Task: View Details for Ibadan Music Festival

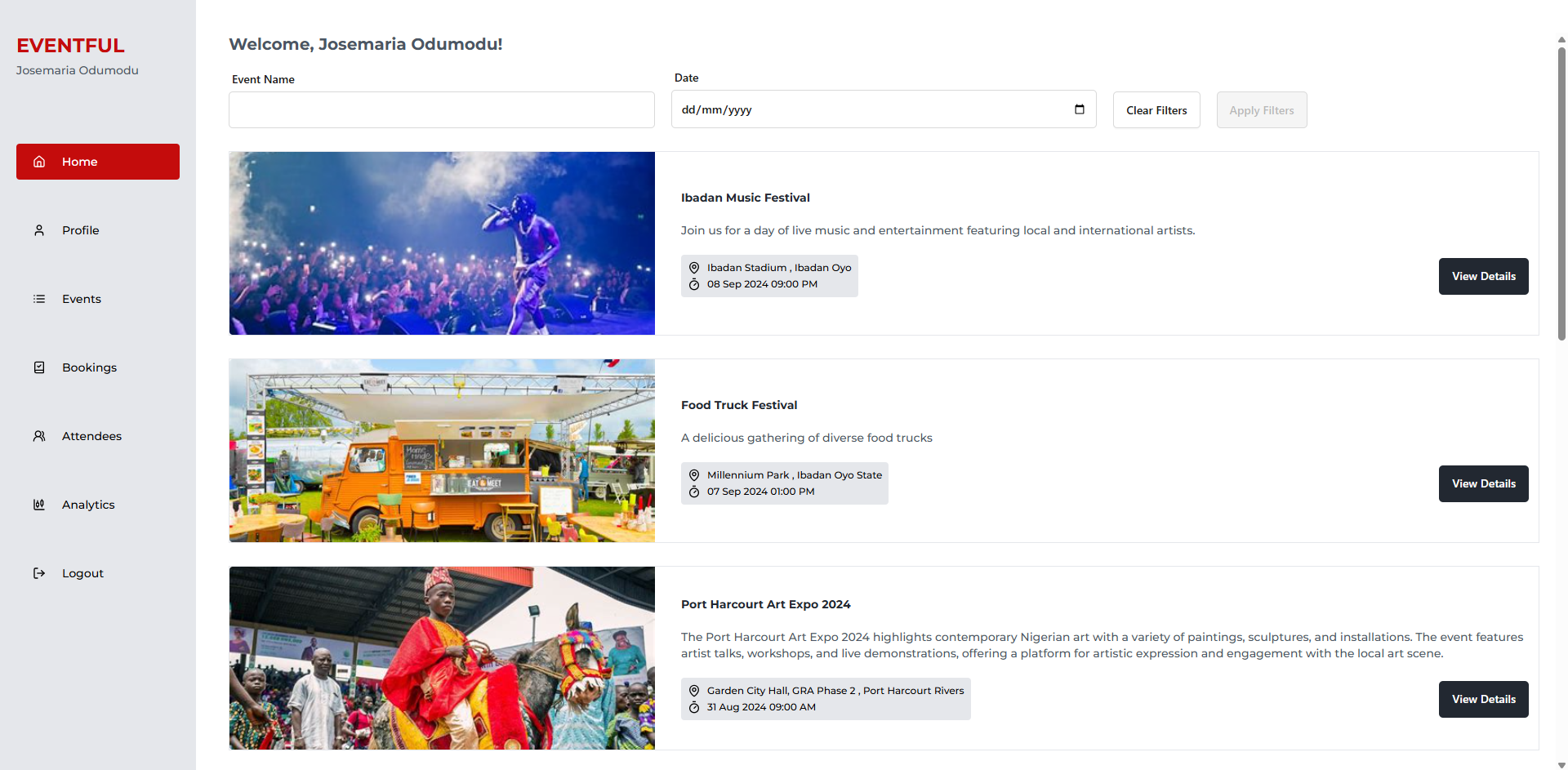Action: click(x=1483, y=276)
